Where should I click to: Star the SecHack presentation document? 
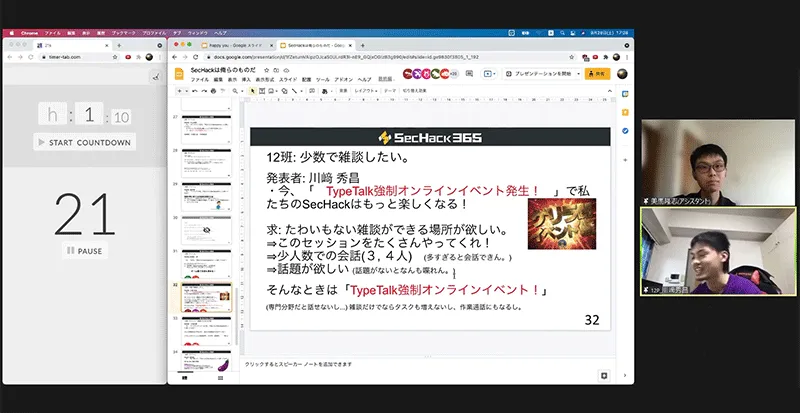[266, 70]
